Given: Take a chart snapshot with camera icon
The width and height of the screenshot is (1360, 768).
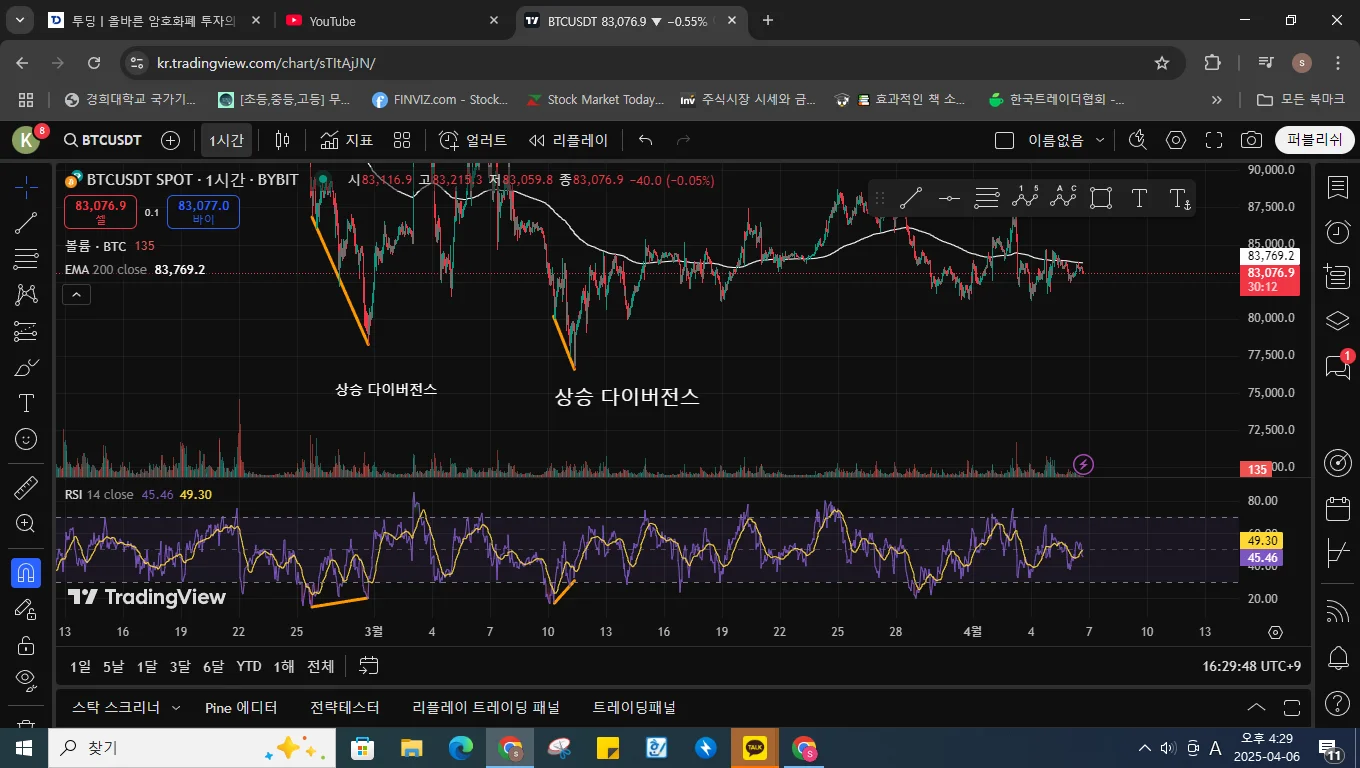Looking at the screenshot, I should [x=1251, y=141].
